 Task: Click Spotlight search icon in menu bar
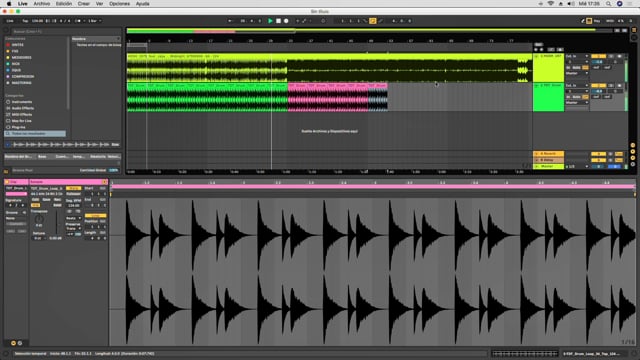tap(608, 4)
